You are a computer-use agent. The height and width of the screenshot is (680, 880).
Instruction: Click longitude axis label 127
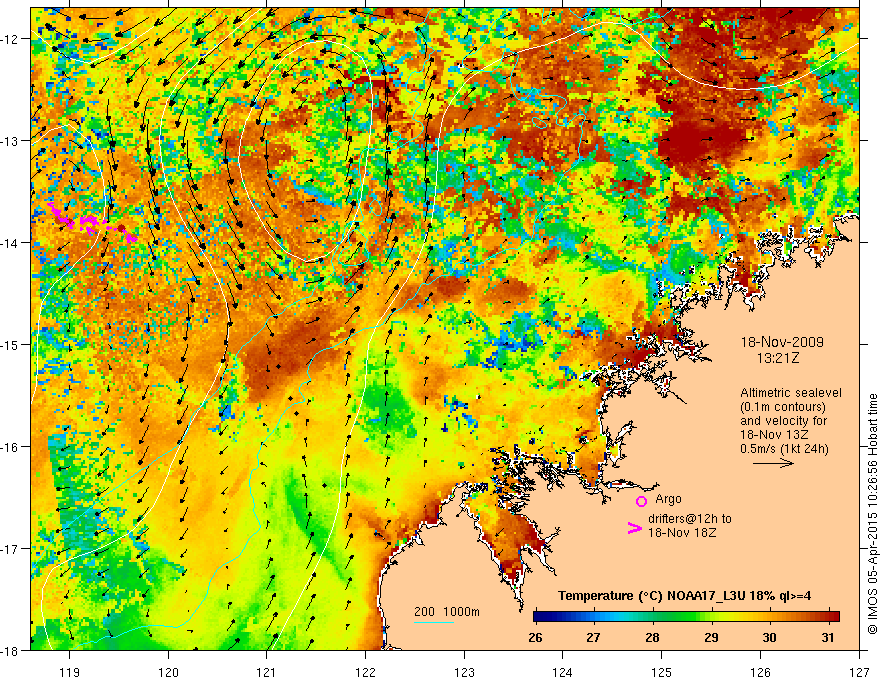coord(859,672)
